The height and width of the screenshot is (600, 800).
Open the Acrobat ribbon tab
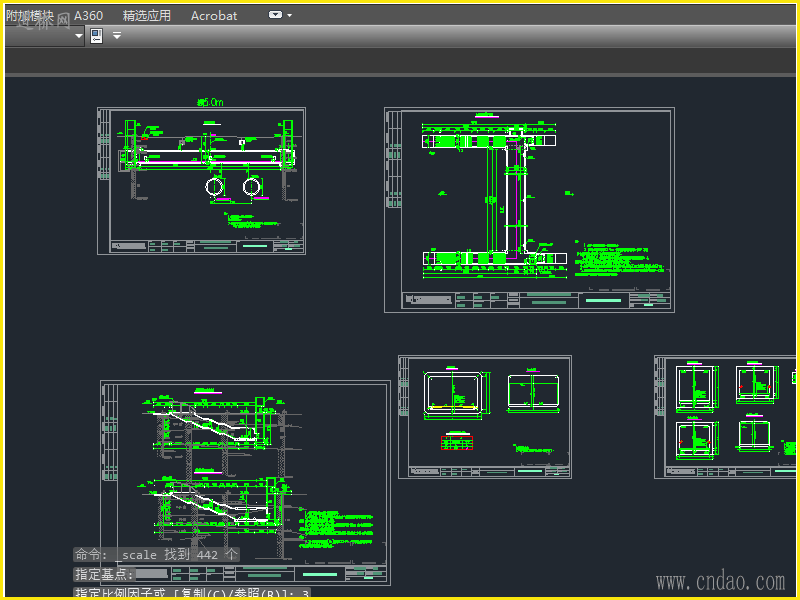pyautogui.click(x=214, y=16)
